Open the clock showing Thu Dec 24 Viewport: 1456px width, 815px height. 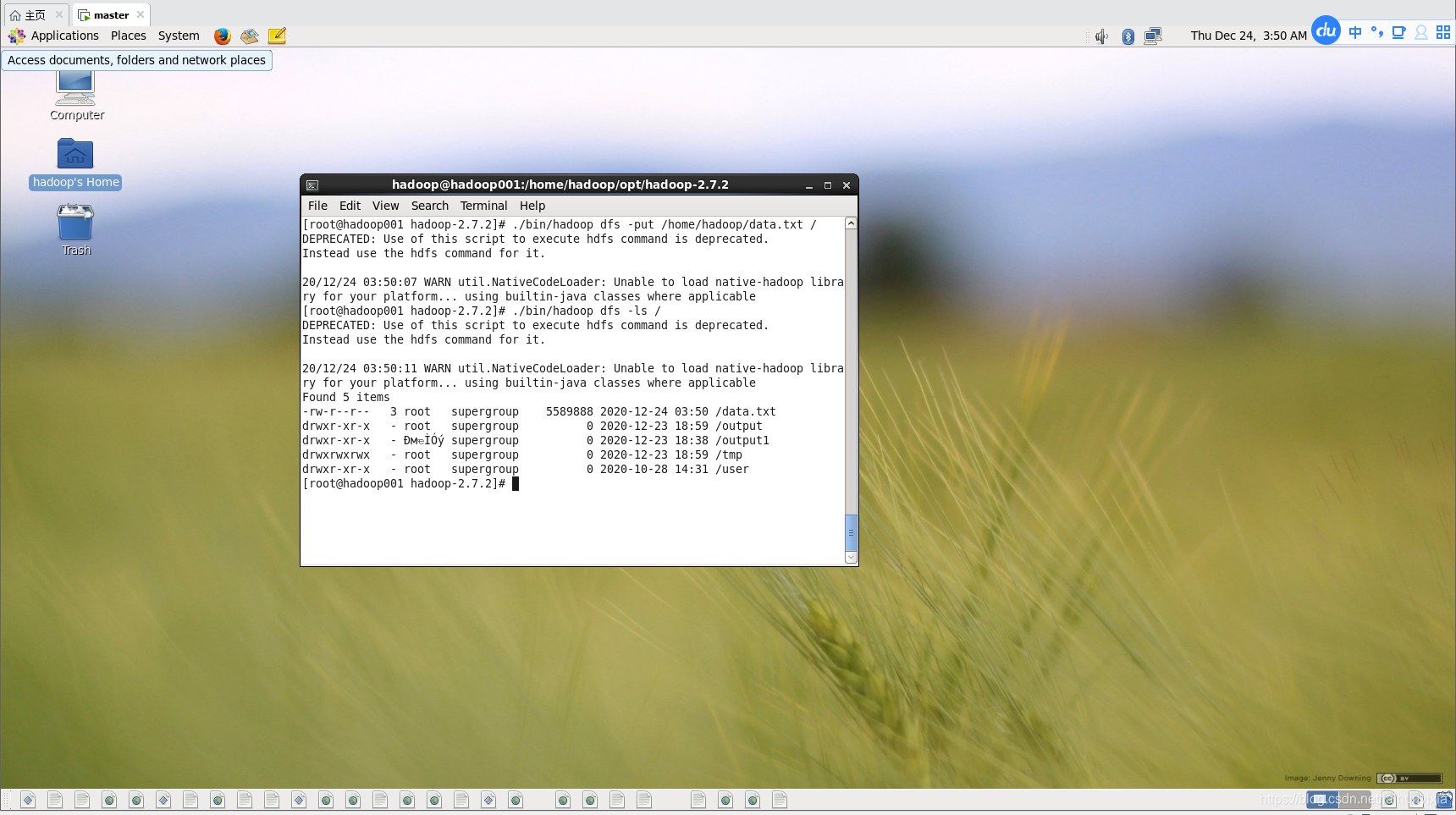tap(1249, 36)
